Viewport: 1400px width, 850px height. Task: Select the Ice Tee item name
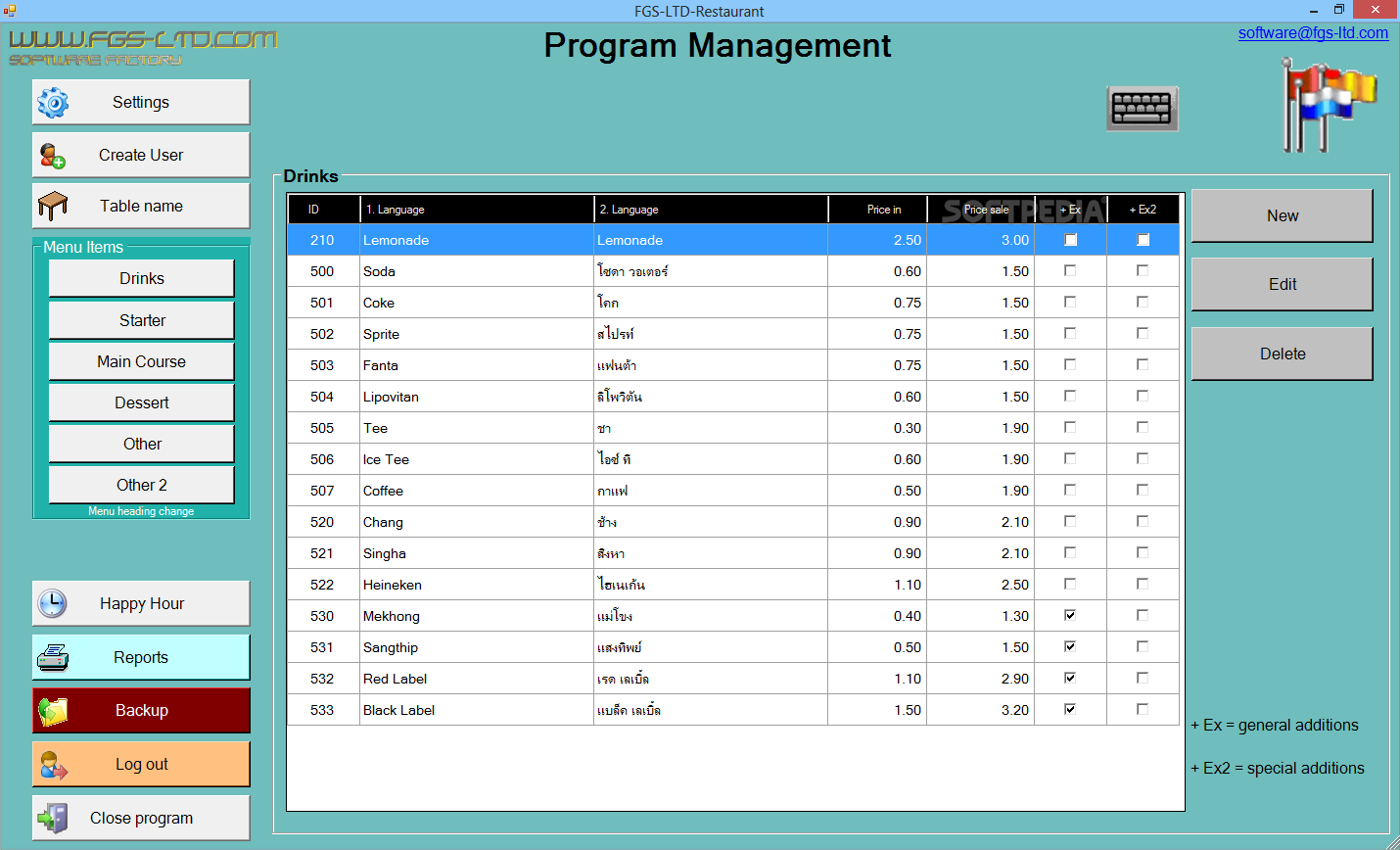point(386,459)
